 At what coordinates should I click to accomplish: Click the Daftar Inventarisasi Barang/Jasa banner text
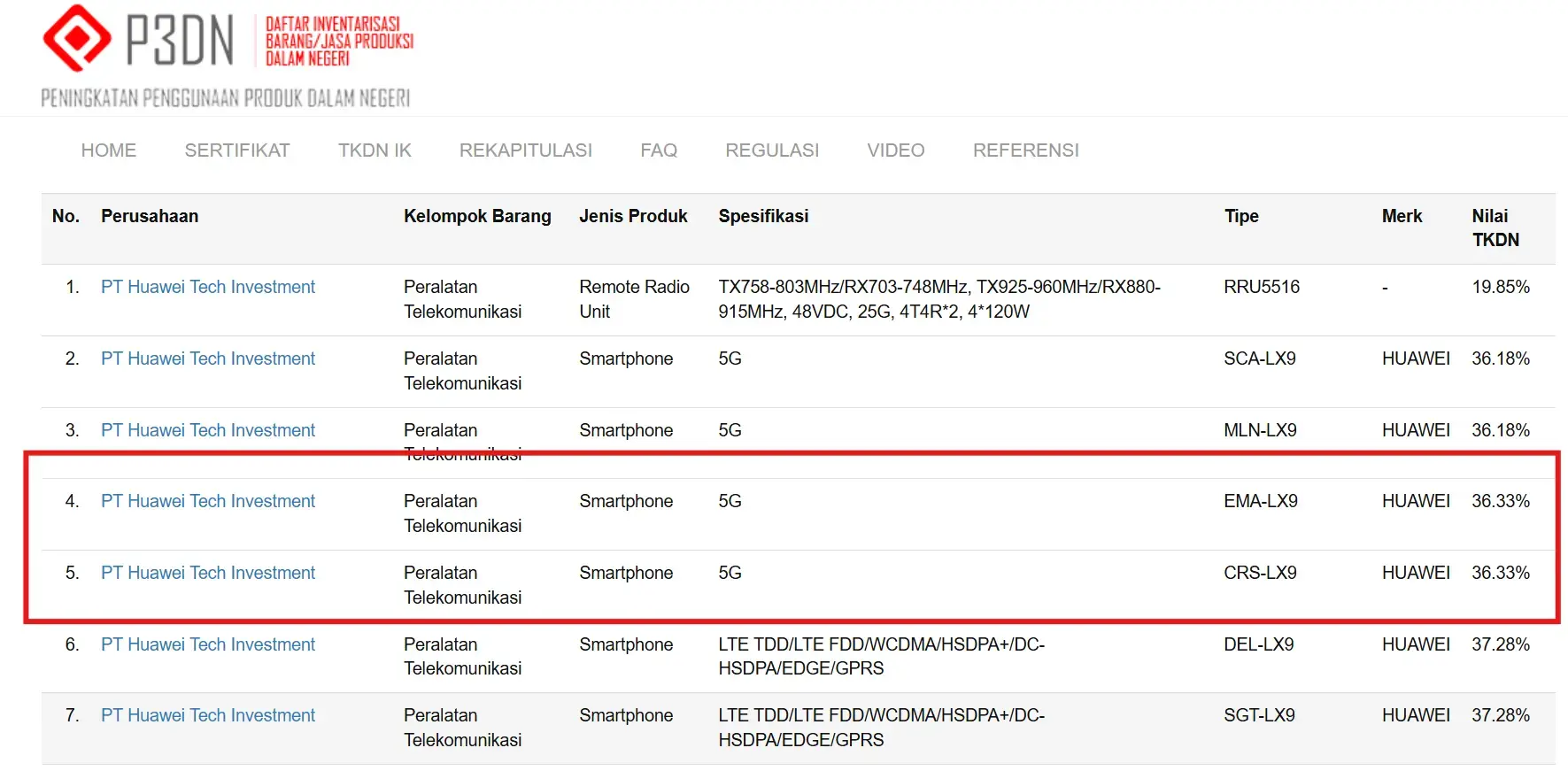(x=339, y=41)
